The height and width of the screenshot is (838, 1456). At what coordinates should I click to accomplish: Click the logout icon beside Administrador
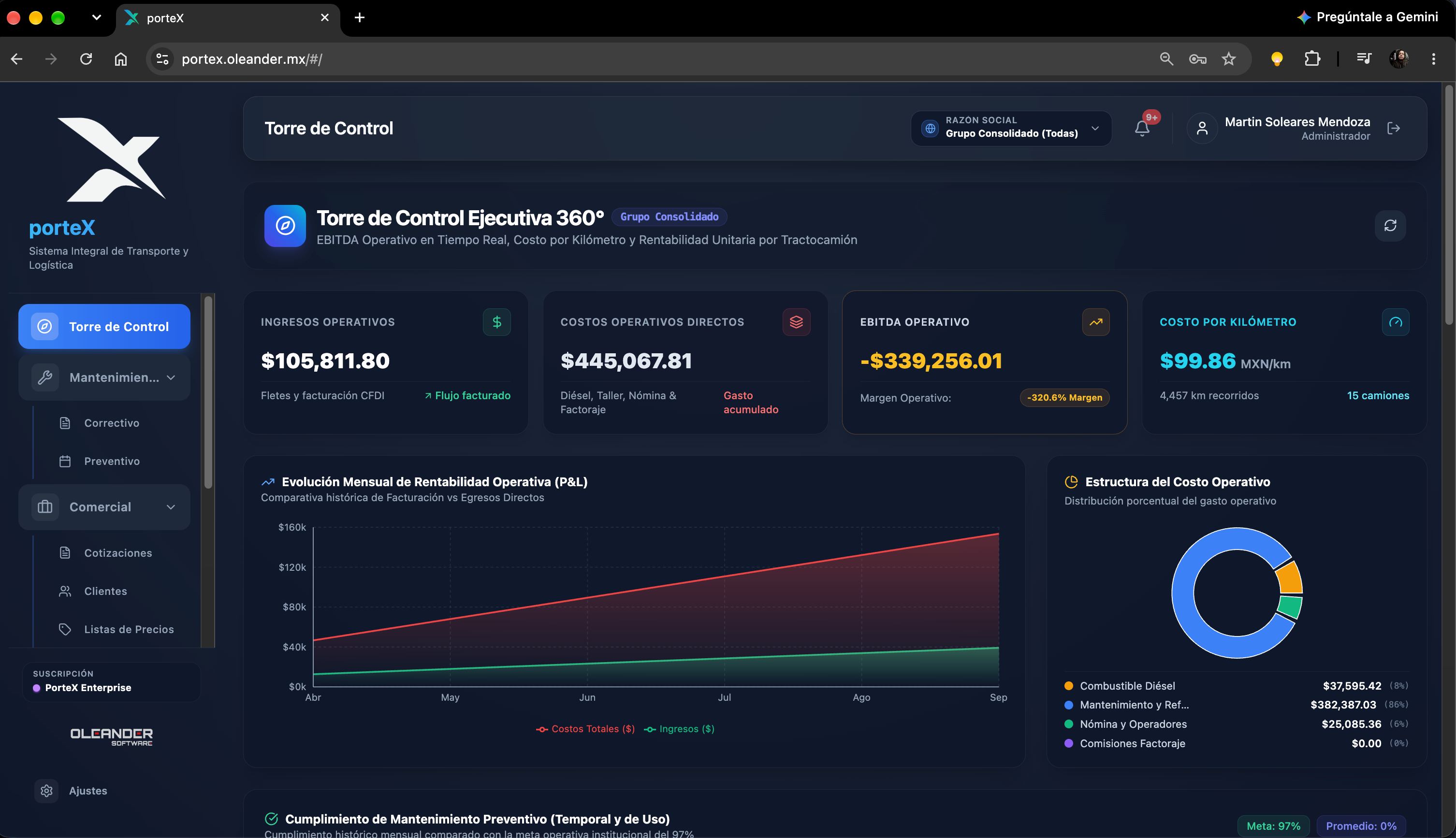coord(1393,129)
